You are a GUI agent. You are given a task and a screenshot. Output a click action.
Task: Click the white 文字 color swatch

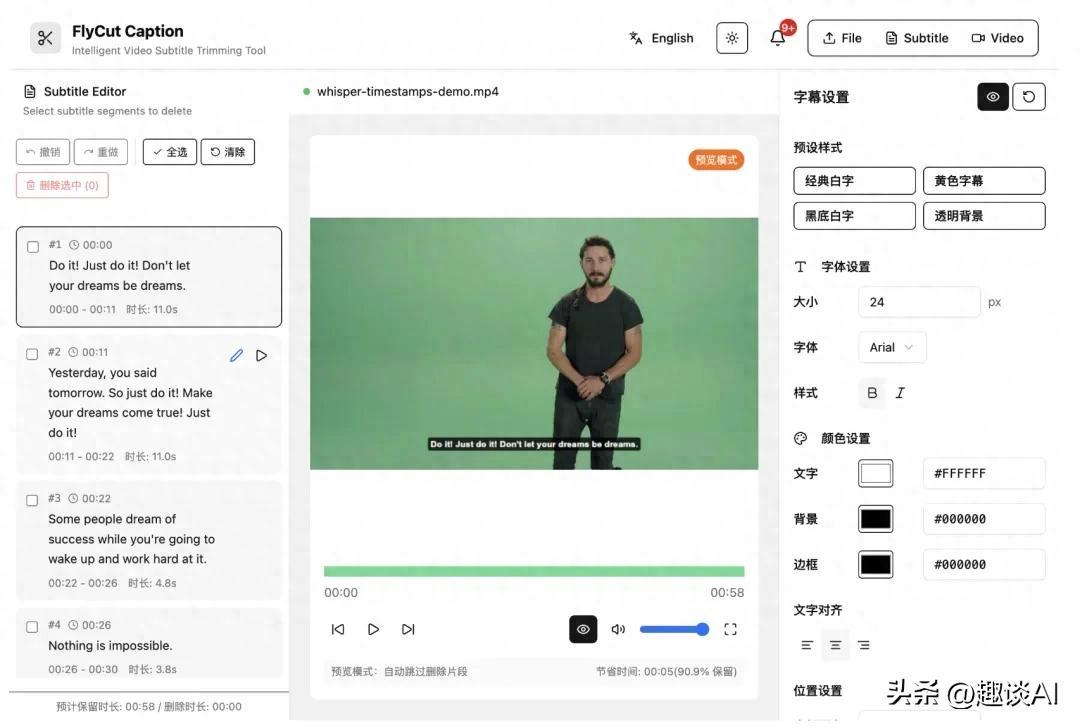tap(875, 473)
